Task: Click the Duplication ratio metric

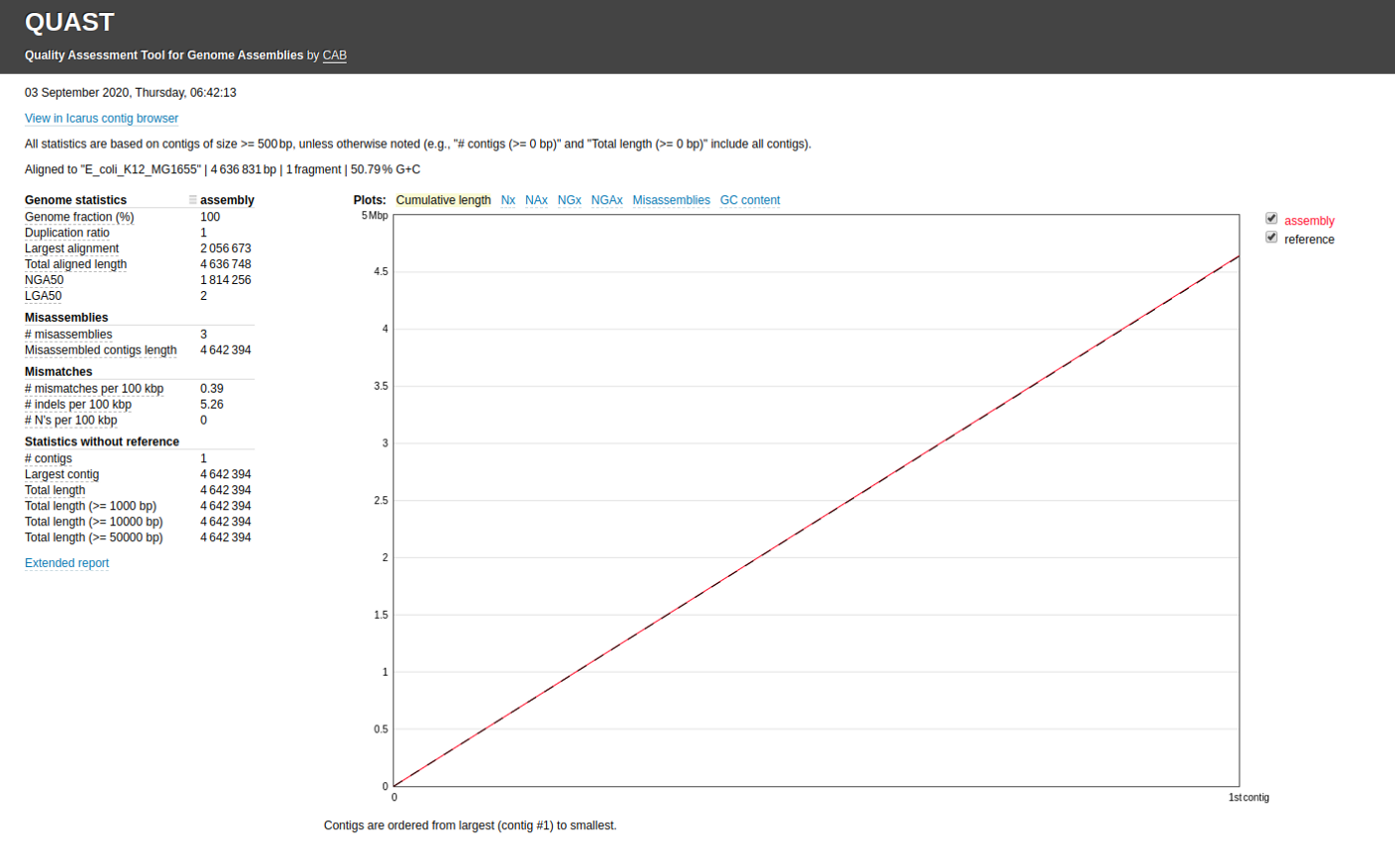Action: point(67,232)
